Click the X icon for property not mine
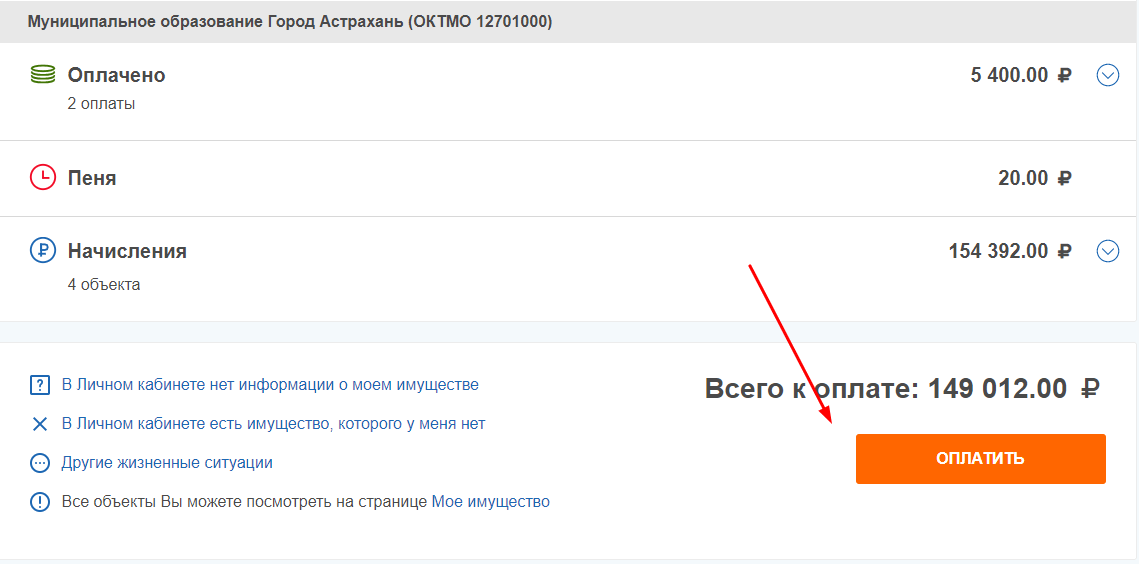This screenshot has width=1139, height=564. coord(40,424)
